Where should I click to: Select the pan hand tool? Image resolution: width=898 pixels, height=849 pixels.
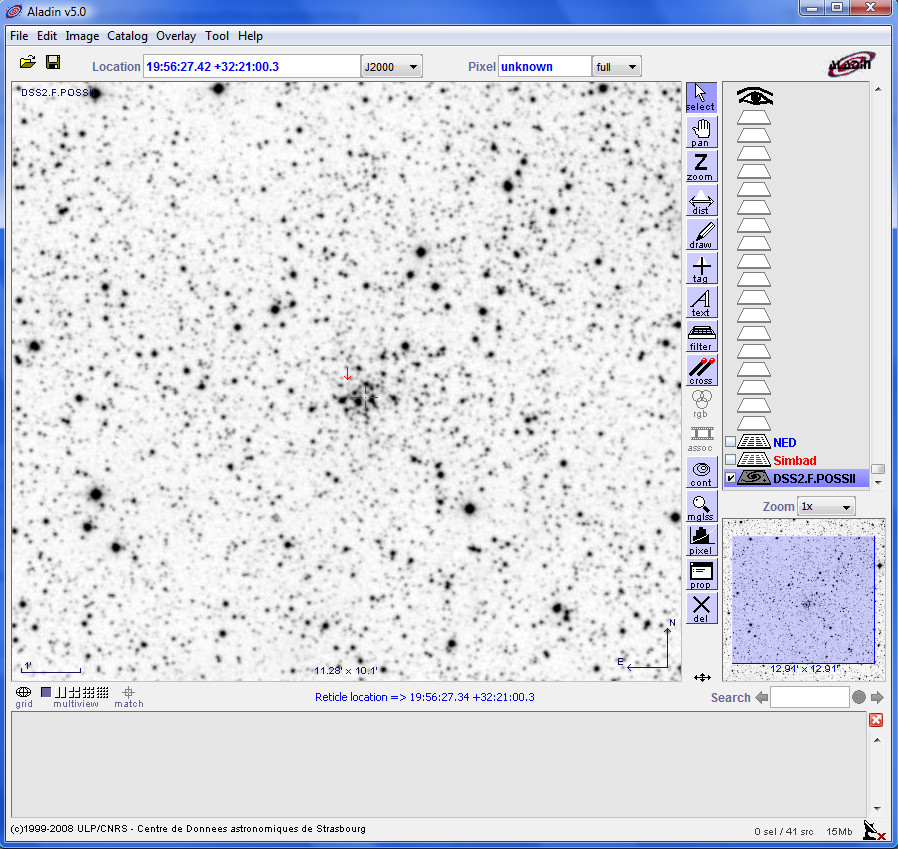(701, 132)
